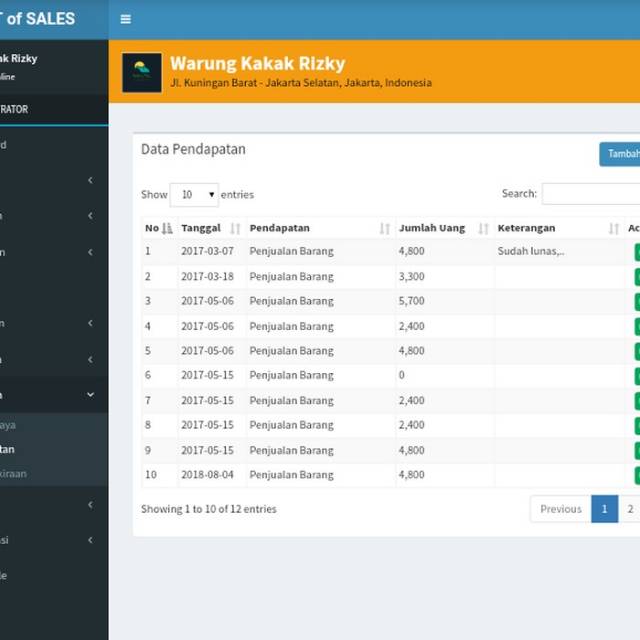640x640 pixels.
Task: Click the Tambah button
Action: click(620, 154)
